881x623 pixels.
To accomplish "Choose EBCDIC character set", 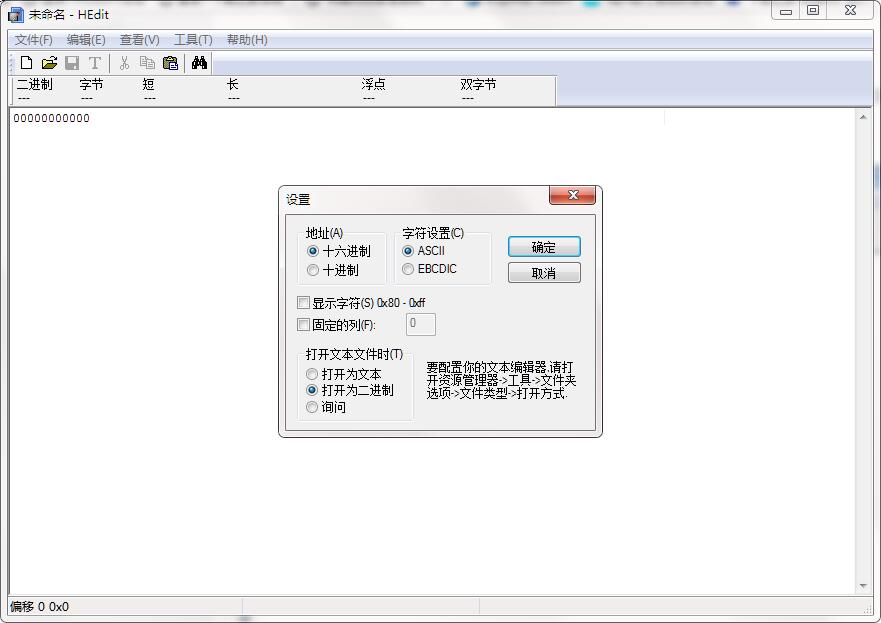I will pyautogui.click(x=429, y=269).
